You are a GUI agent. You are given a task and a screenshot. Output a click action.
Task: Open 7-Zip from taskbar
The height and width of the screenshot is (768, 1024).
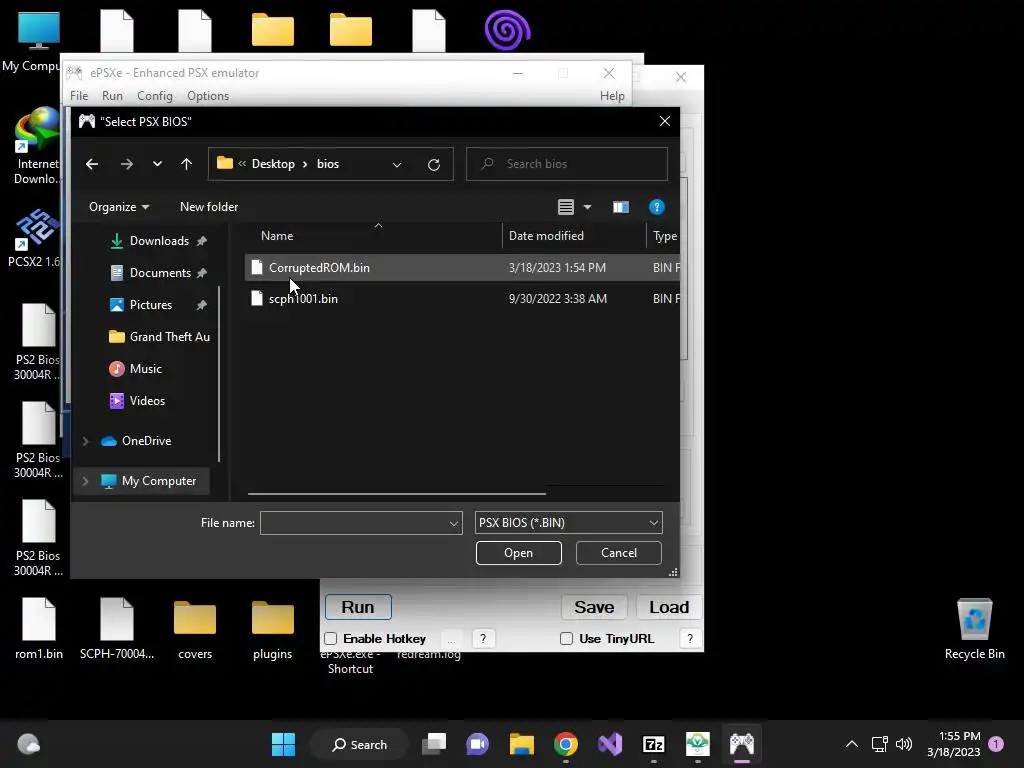[x=654, y=744]
